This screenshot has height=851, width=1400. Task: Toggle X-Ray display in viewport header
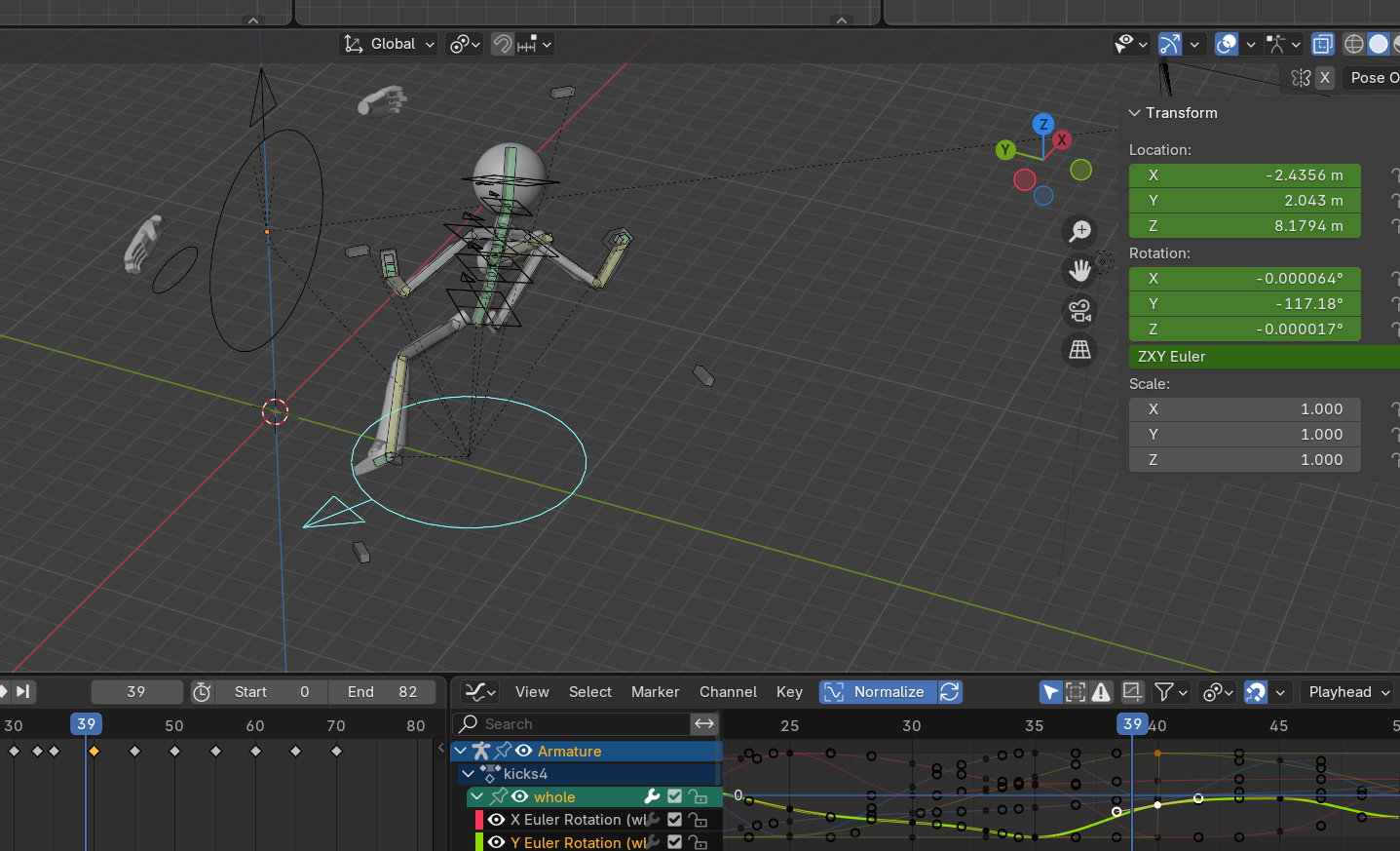[1322, 44]
